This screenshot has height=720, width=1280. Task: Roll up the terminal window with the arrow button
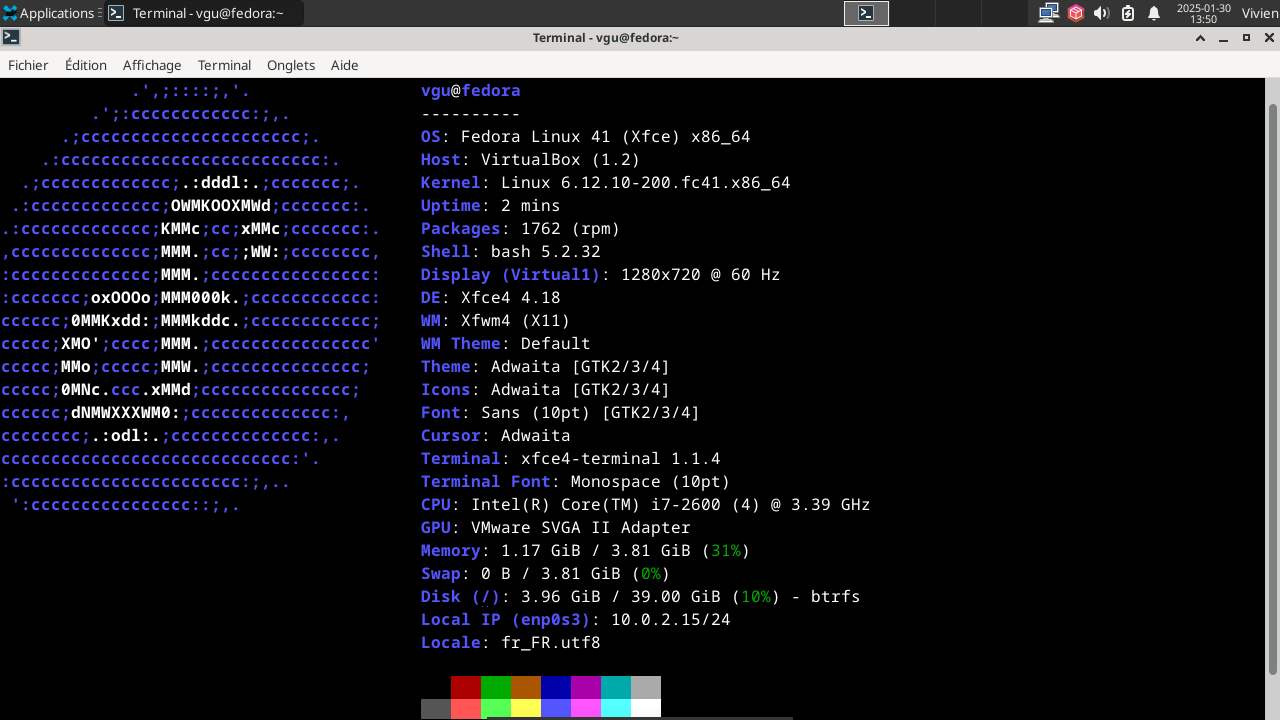tap(1201, 38)
